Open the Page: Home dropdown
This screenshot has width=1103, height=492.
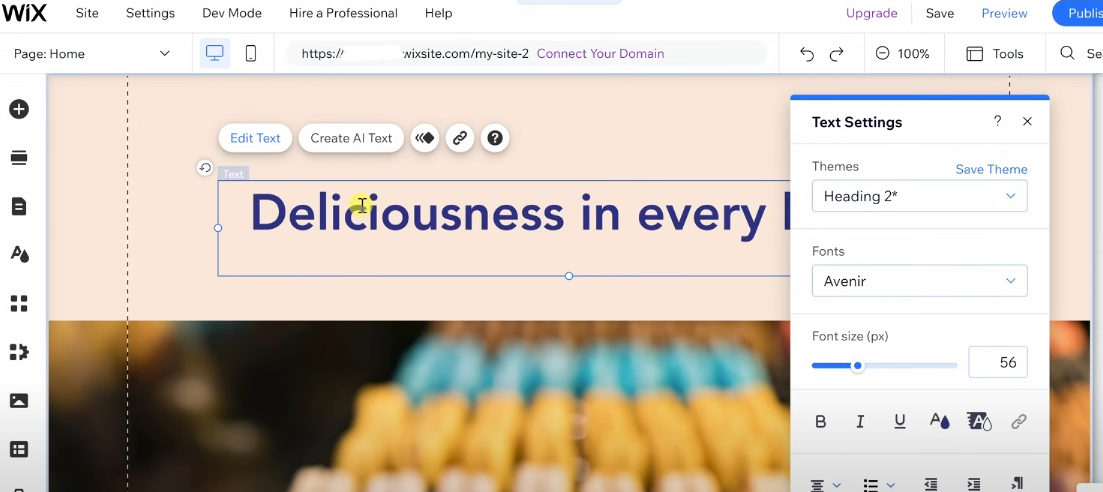[x=92, y=53]
